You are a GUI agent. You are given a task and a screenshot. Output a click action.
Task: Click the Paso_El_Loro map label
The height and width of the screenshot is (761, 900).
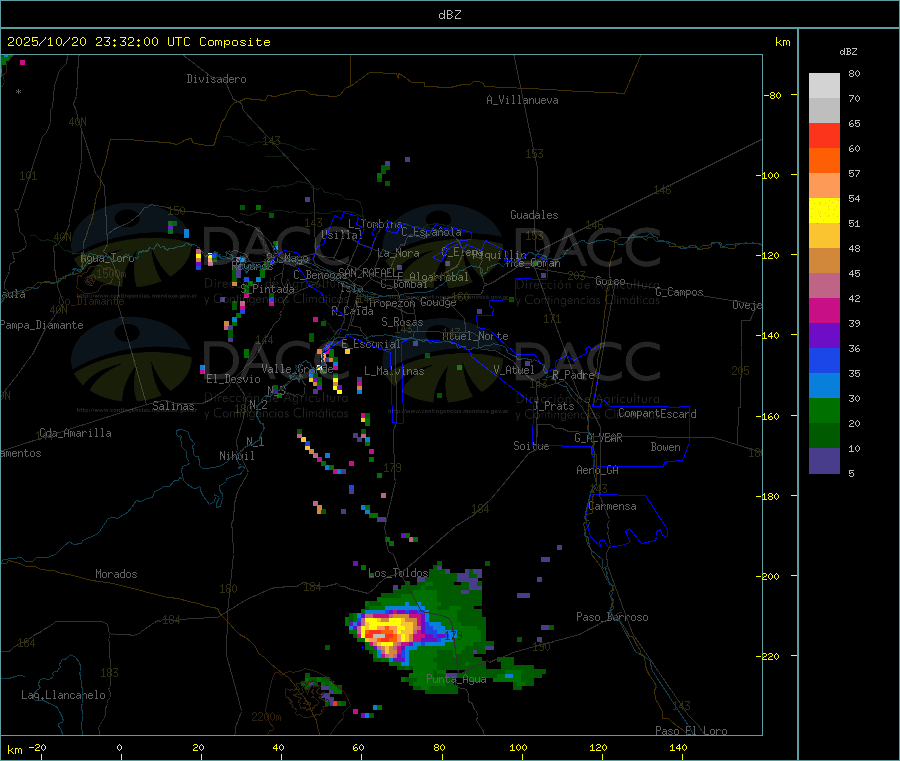(691, 731)
